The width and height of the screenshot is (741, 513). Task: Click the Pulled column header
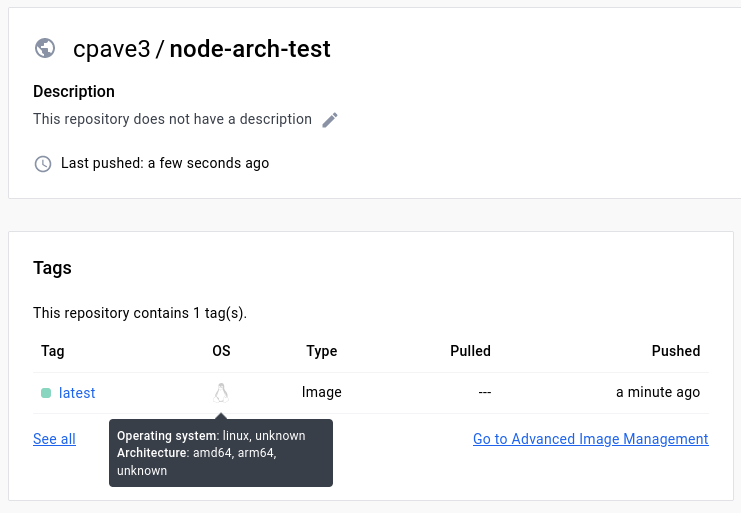point(470,351)
